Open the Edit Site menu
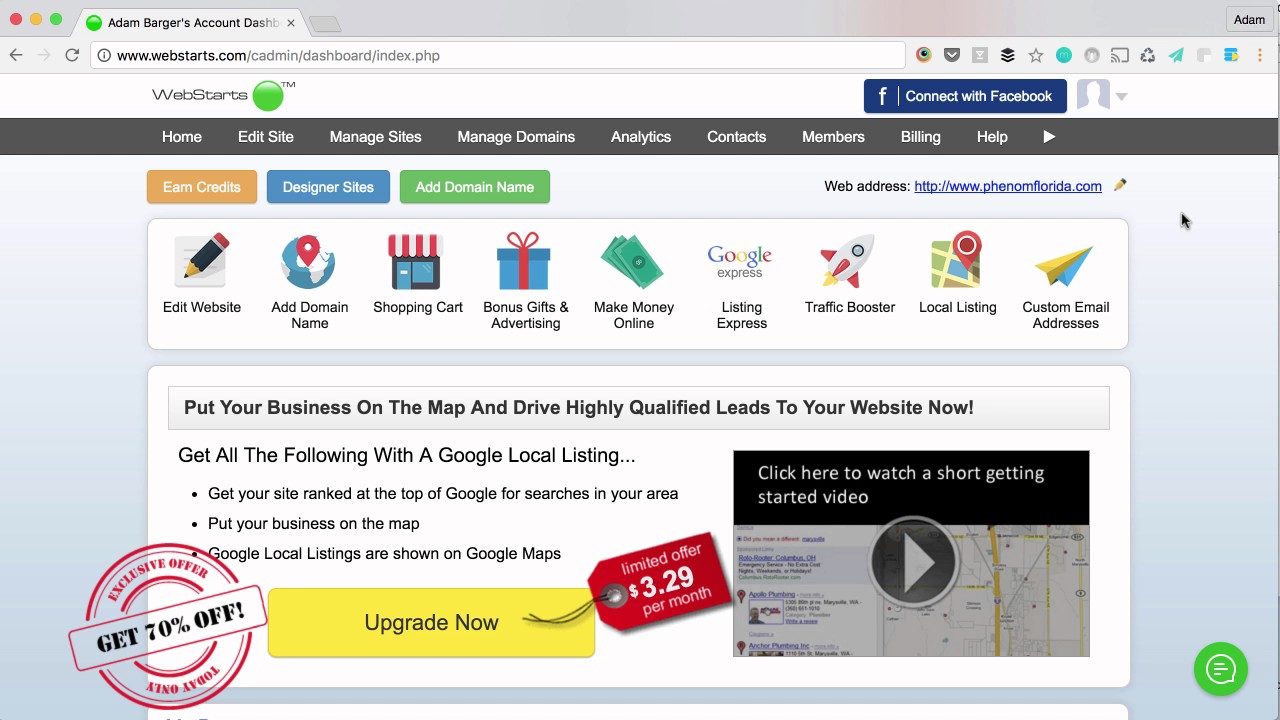Image resolution: width=1280 pixels, height=720 pixels. (x=266, y=137)
